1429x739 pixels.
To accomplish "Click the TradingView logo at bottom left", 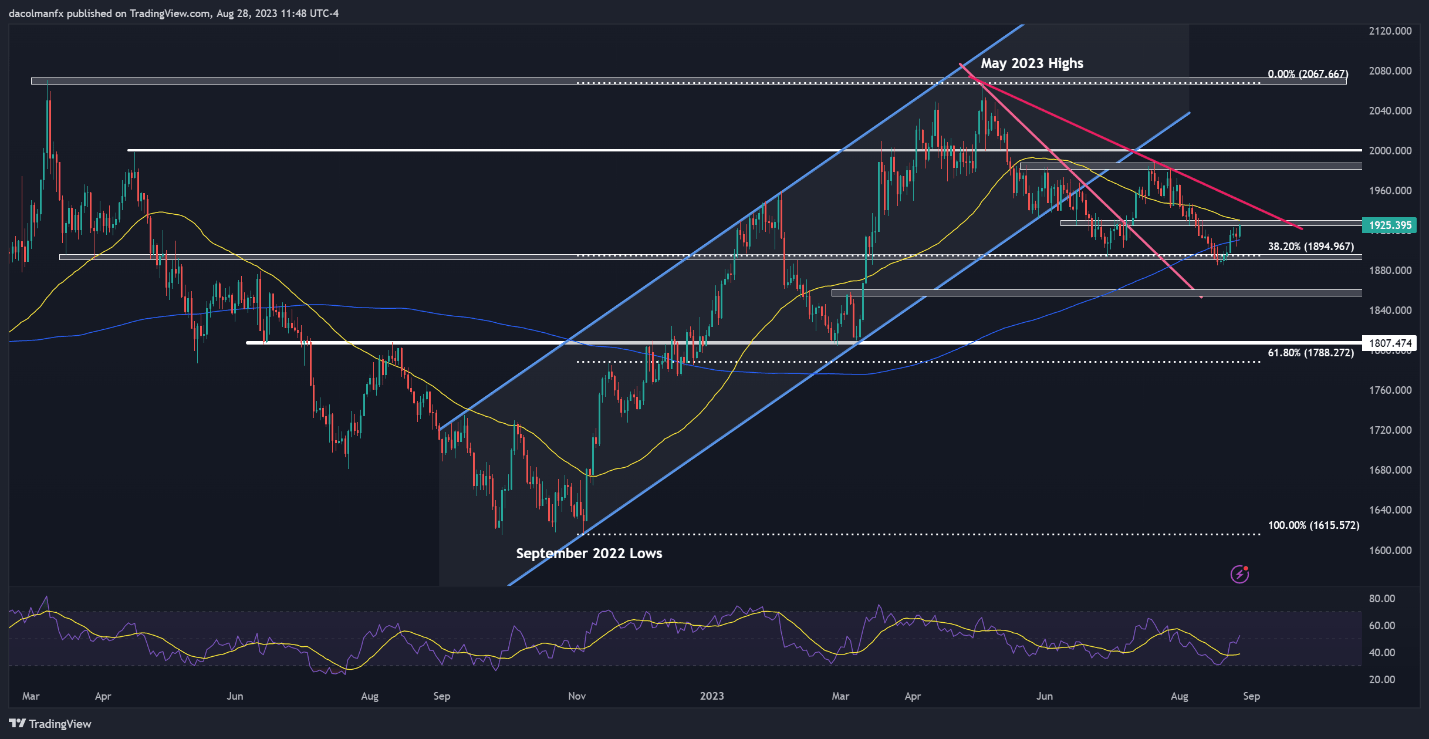I will 48,724.
